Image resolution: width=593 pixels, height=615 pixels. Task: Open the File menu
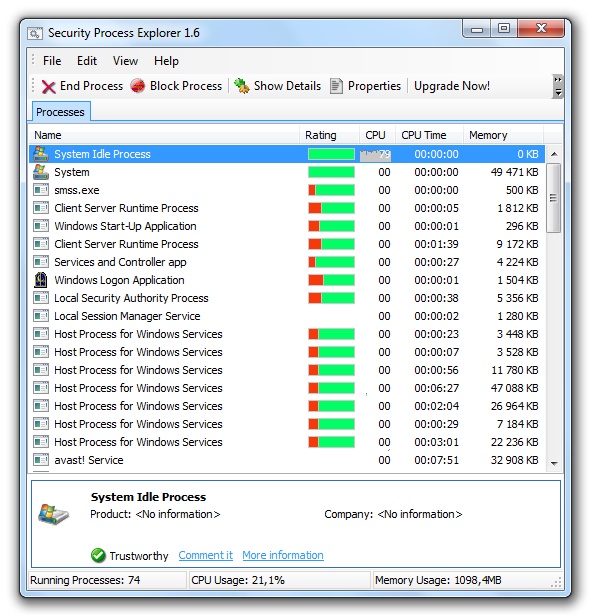click(x=52, y=61)
